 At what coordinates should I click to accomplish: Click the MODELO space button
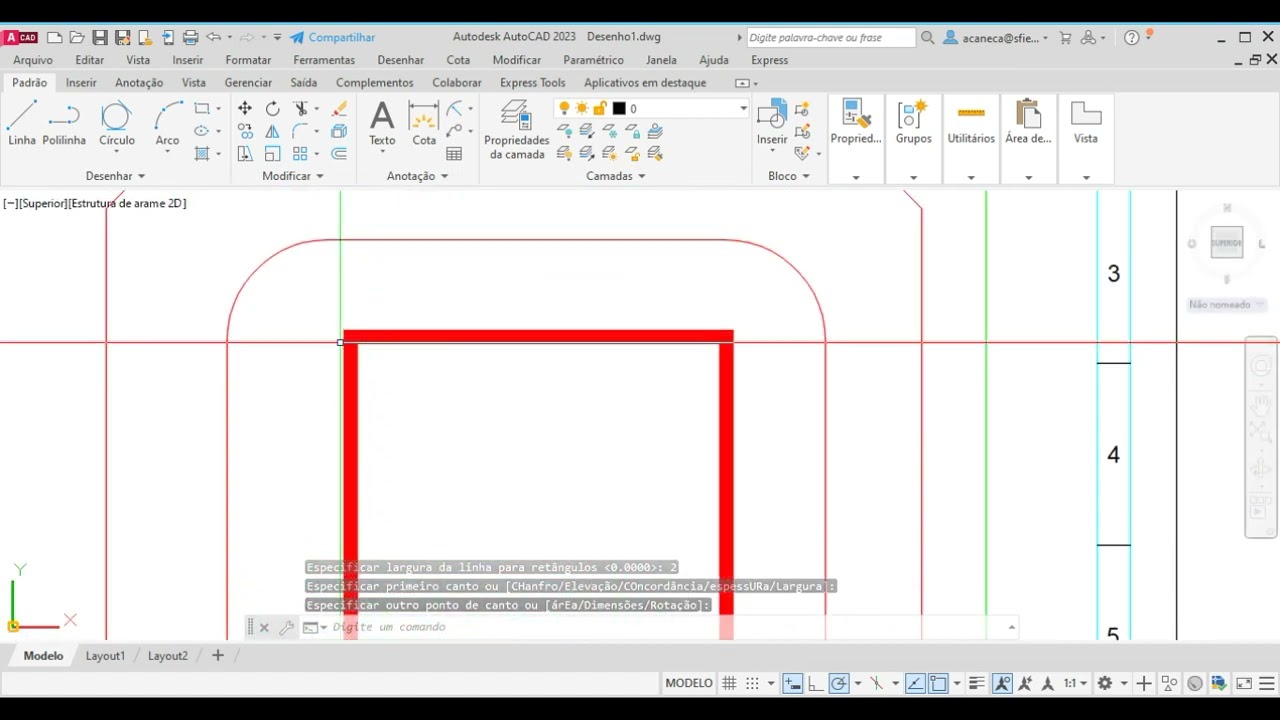click(689, 683)
